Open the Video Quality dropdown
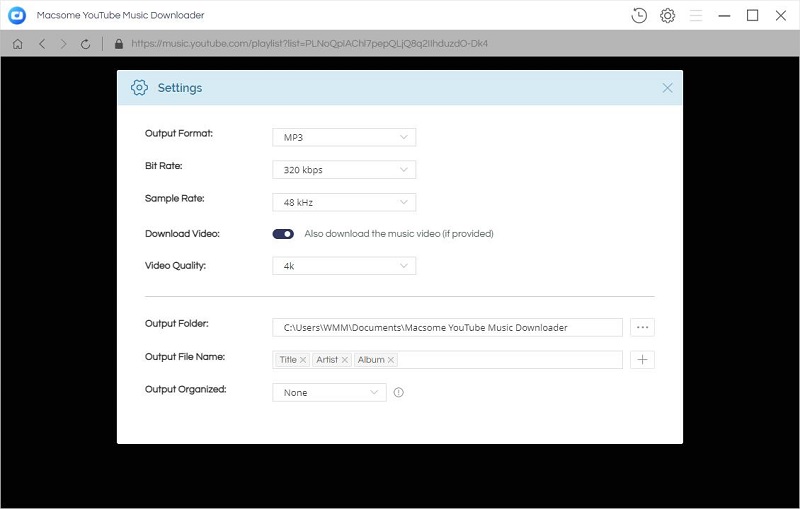The width and height of the screenshot is (800, 509). (x=344, y=266)
